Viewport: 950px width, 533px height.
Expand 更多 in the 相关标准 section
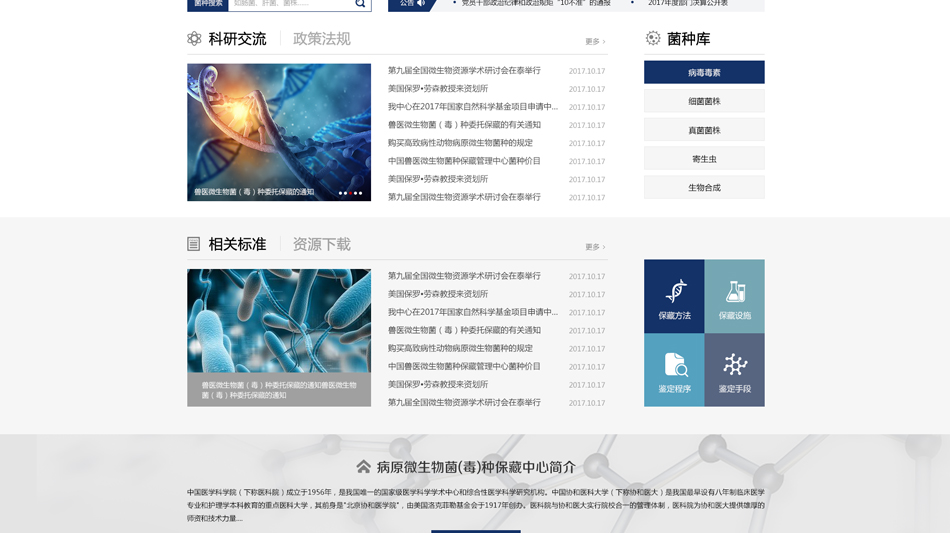click(595, 247)
